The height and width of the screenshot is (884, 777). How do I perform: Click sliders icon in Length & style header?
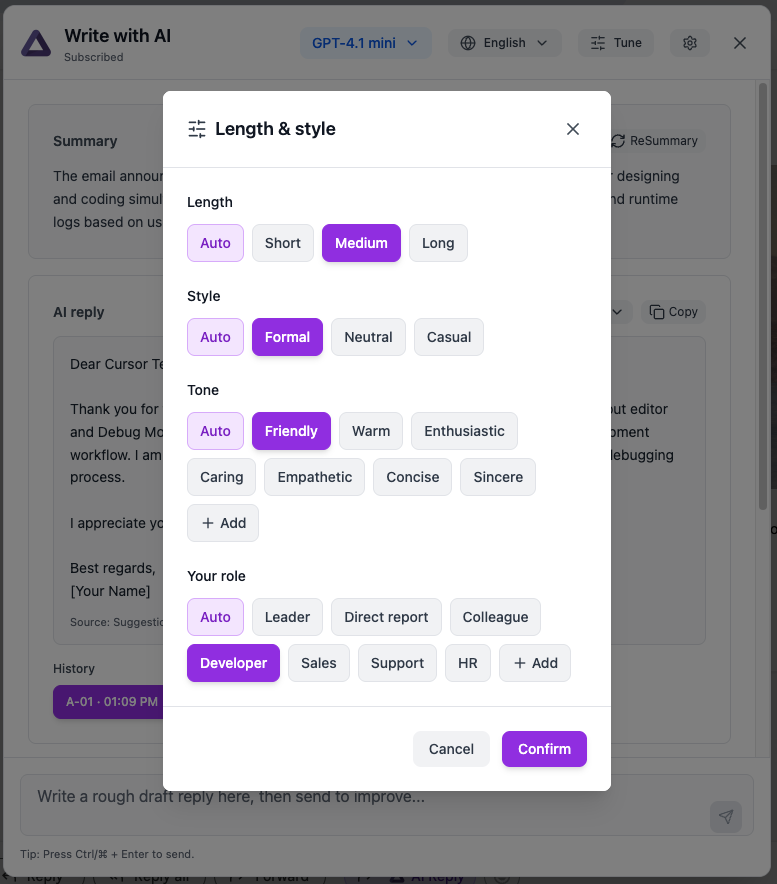[x=196, y=128]
